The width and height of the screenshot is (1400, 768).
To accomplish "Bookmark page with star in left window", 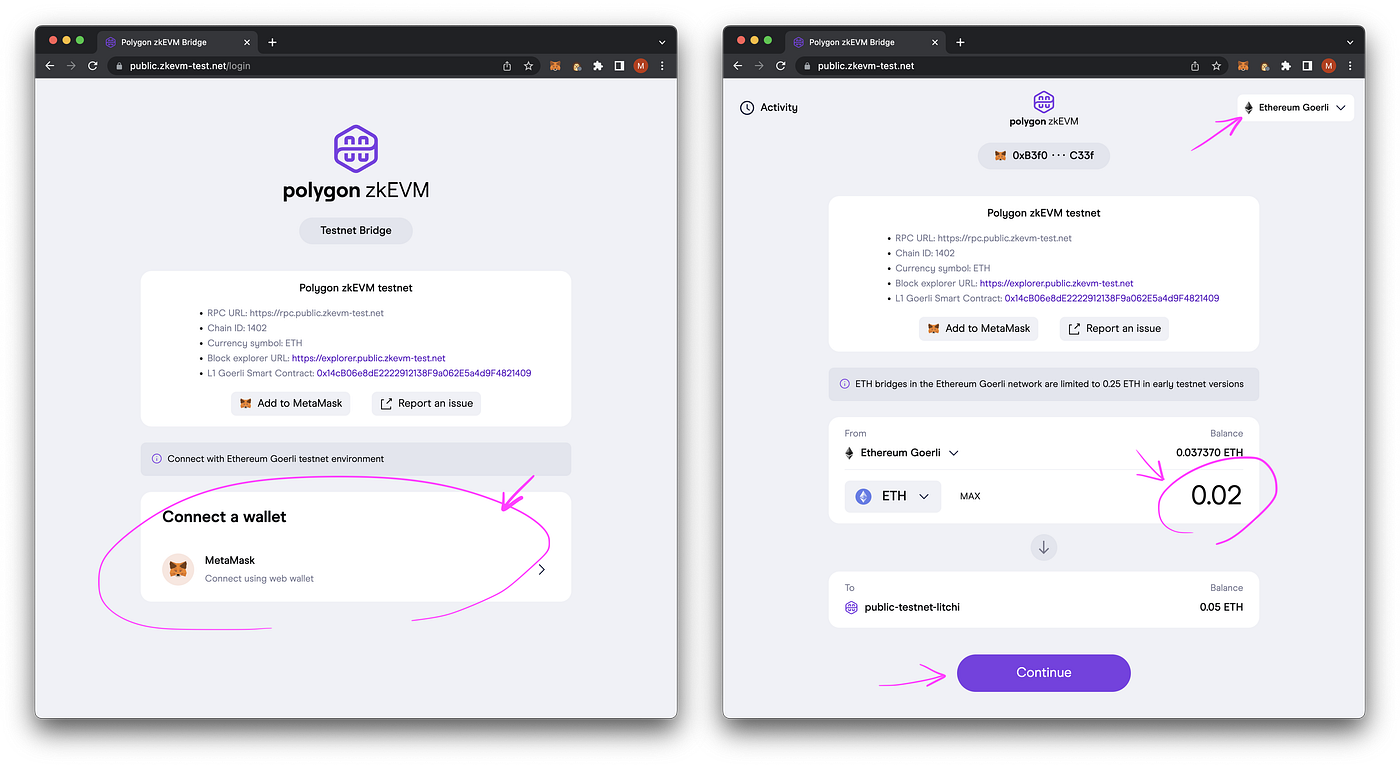I will (529, 66).
